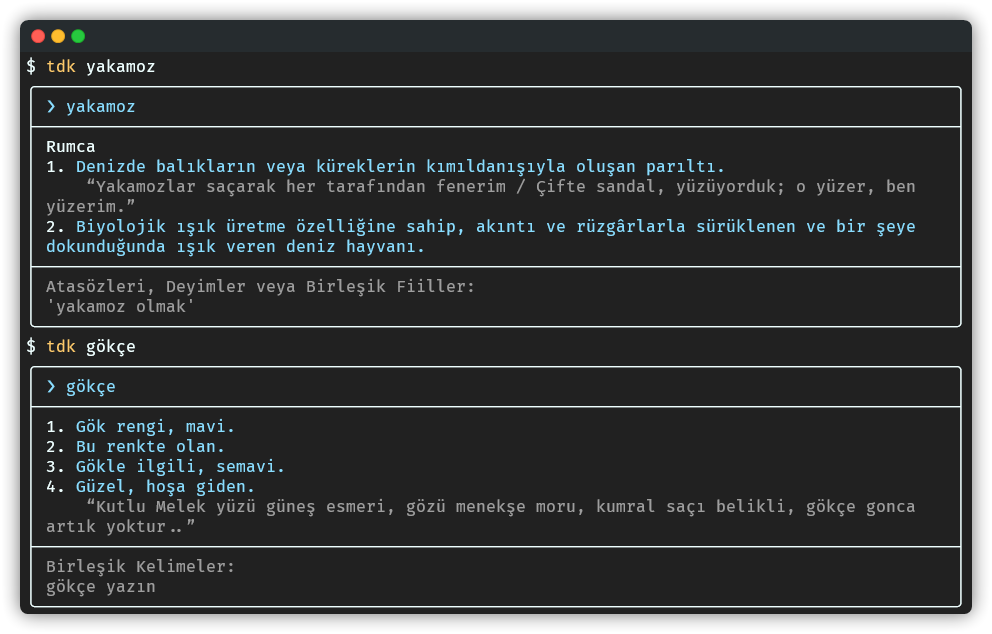992x634 pixels.
Task: Click the 'Birleşik Kelimeler' heading
Action: point(140,567)
